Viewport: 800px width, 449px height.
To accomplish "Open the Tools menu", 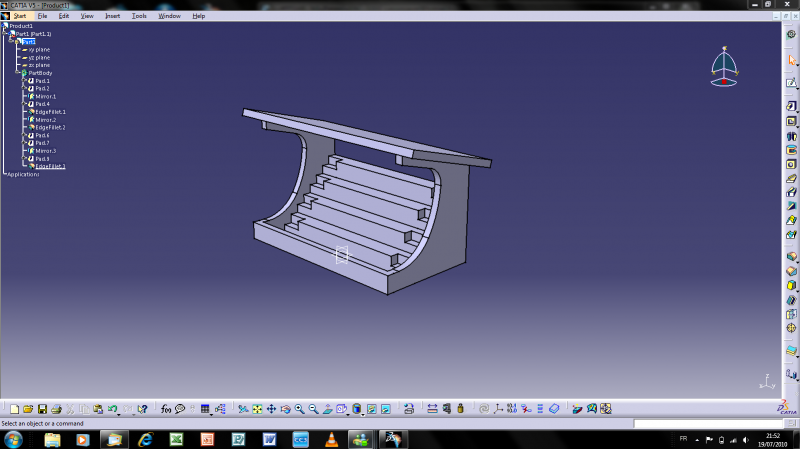I will click(x=139, y=16).
